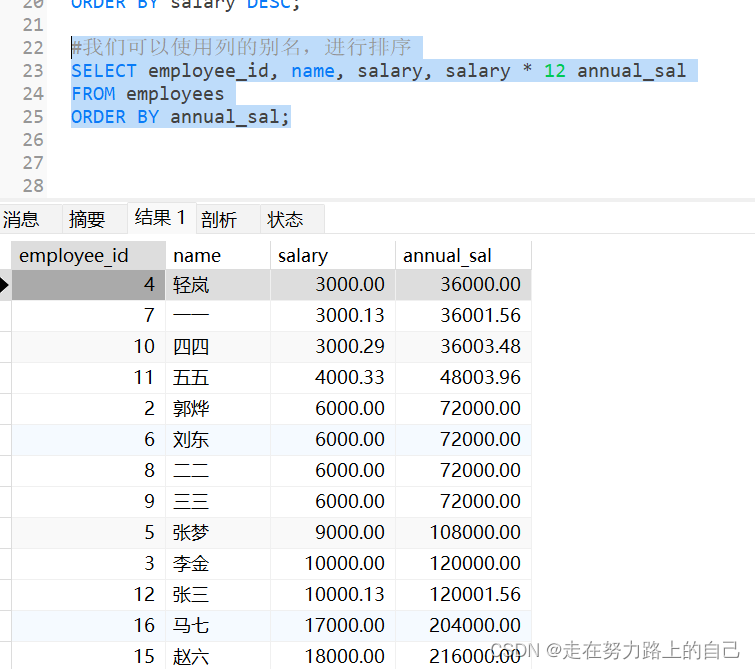The width and height of the screenshot is (755, 669).
Task: Click employee_id cell 11
Action: pos(88,378)
